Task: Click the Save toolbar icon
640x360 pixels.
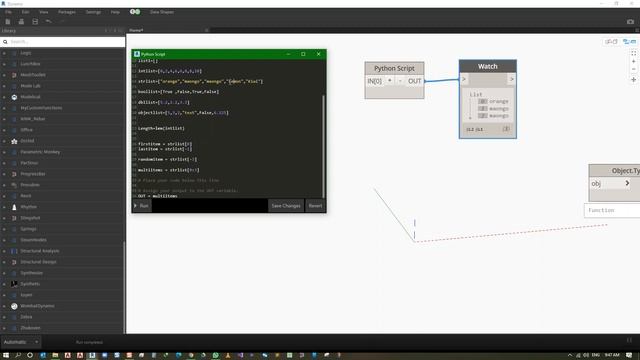Action: 35,22
